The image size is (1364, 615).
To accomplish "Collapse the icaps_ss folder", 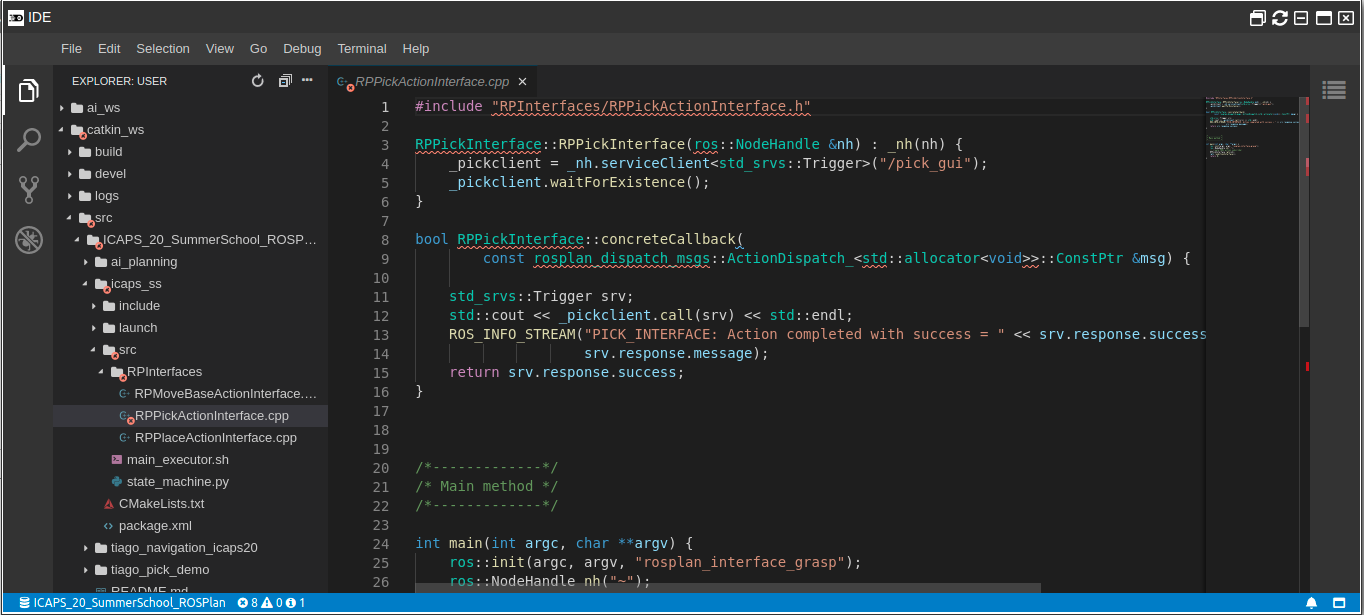I will pos(190,284).
